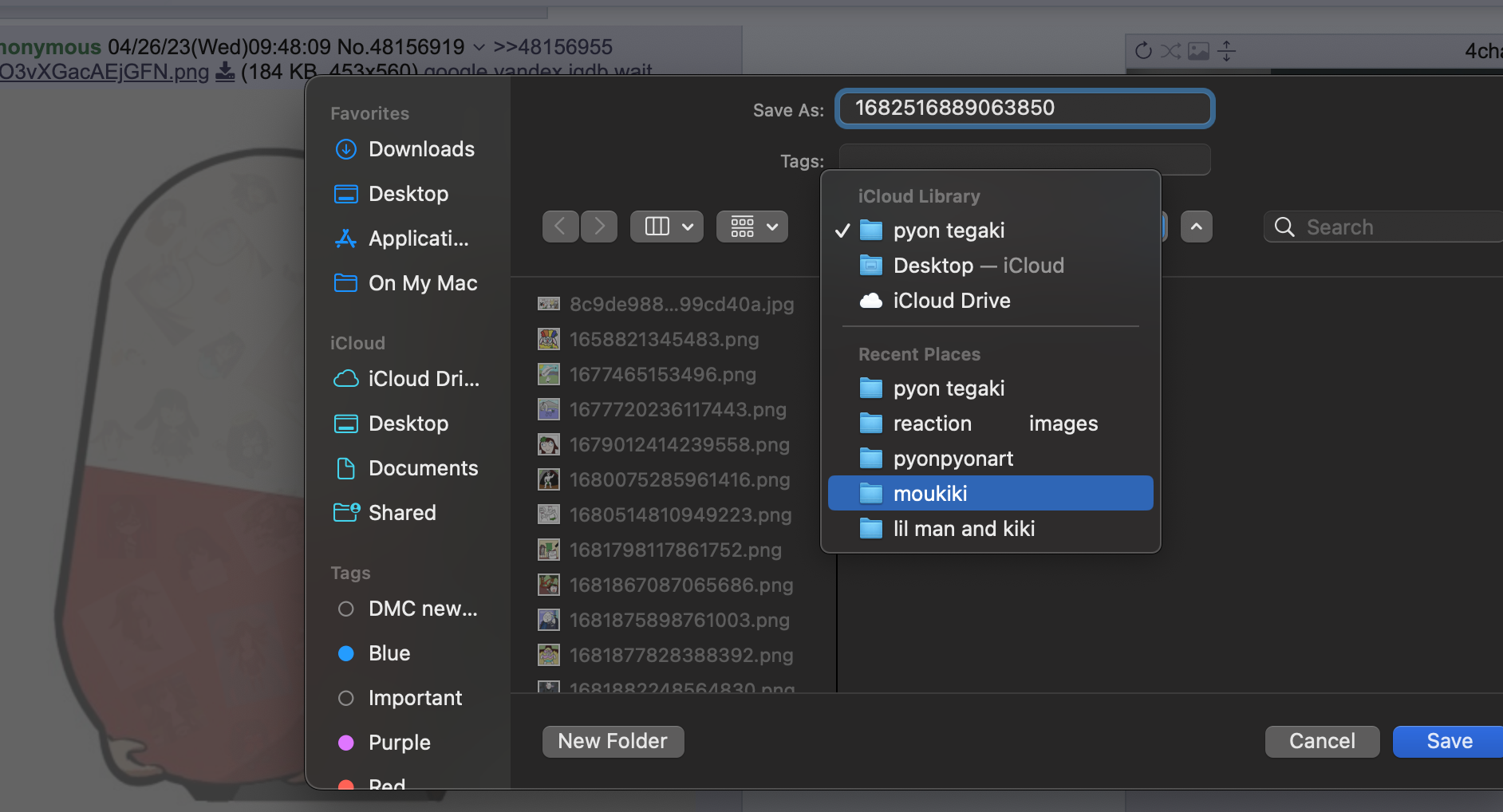This screenshot has width=1503, height=812.
Task: Select file 1681867087065686.png
Action: tap(665, 585)
